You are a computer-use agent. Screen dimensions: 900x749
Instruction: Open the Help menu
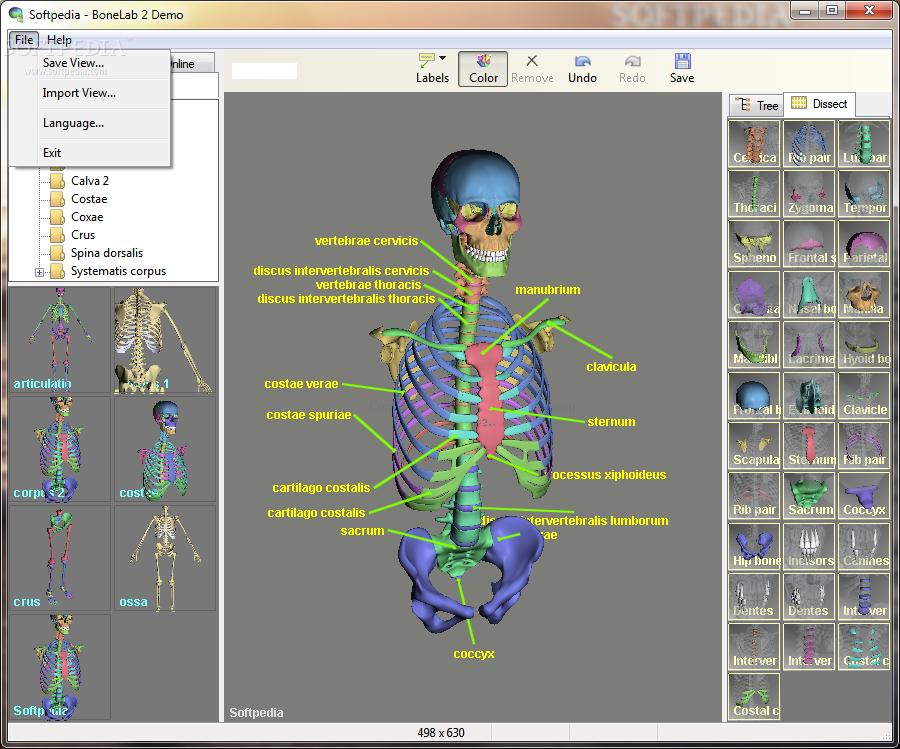[59, 40]
